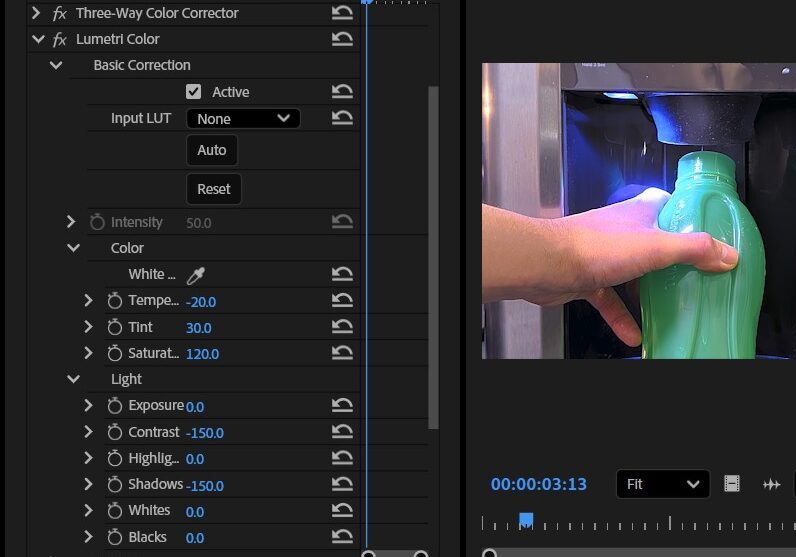Toggle animation stopwatch for Temperature
Image resolution: width=796 pixels, height=557 pixels.
115,301
